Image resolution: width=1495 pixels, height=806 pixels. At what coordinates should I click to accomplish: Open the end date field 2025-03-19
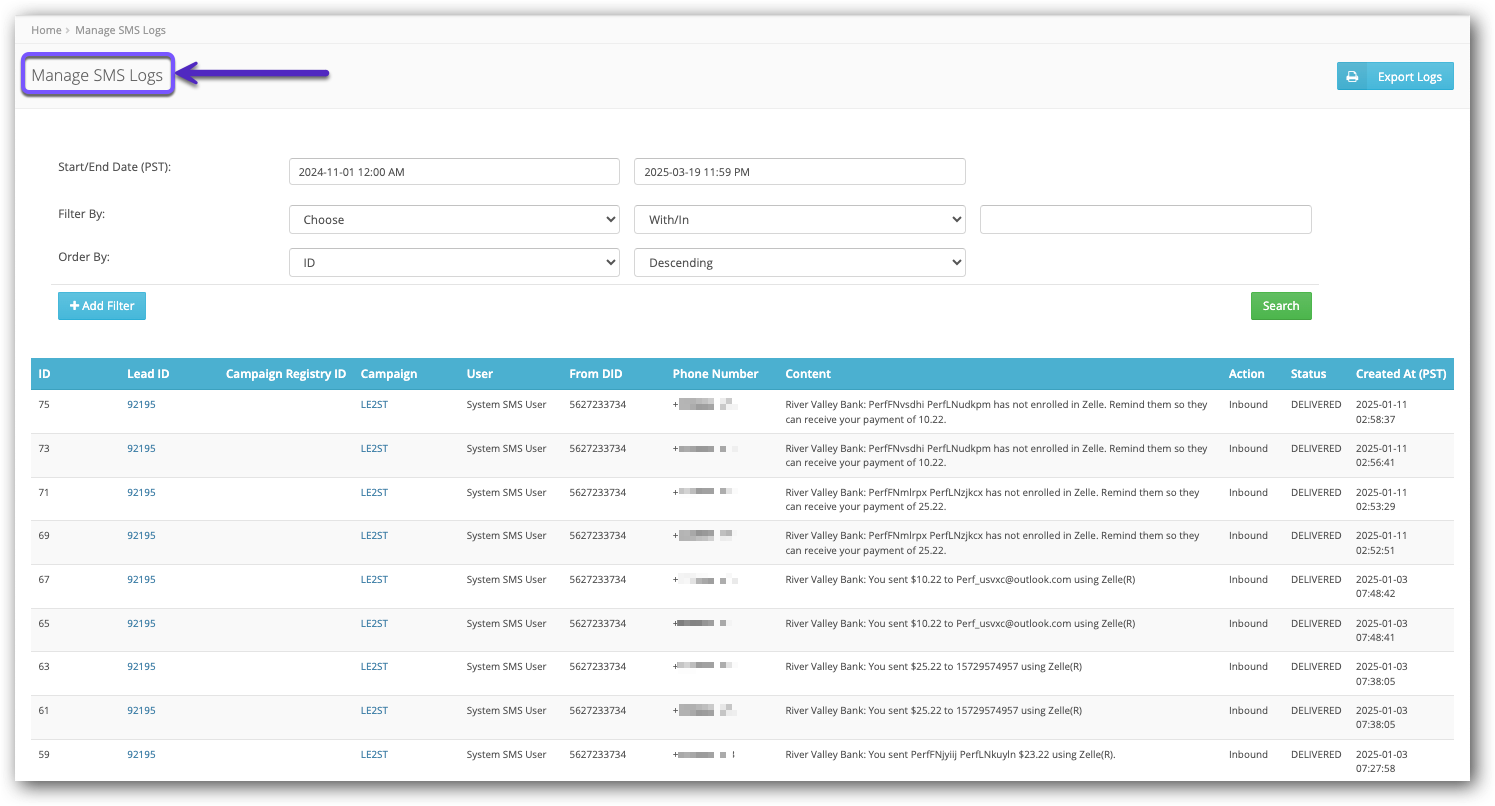800,172
